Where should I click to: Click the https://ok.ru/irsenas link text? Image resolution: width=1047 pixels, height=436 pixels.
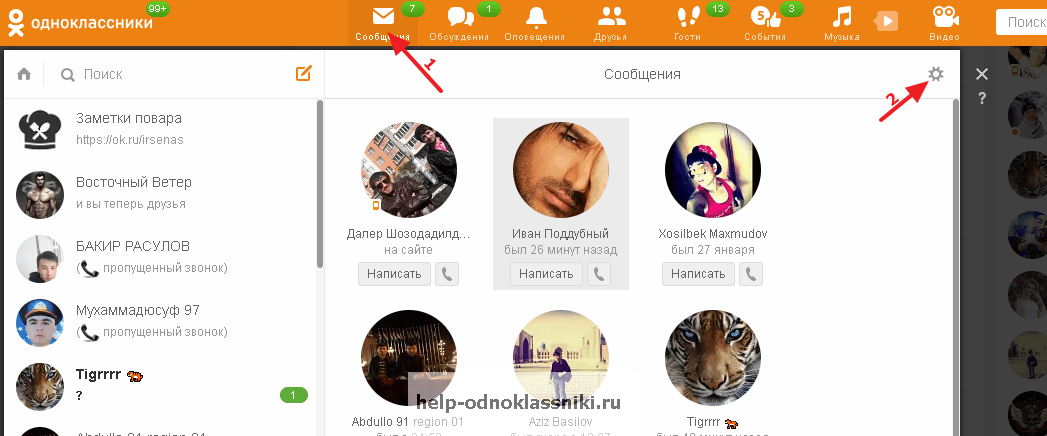[x=130, y=140]
